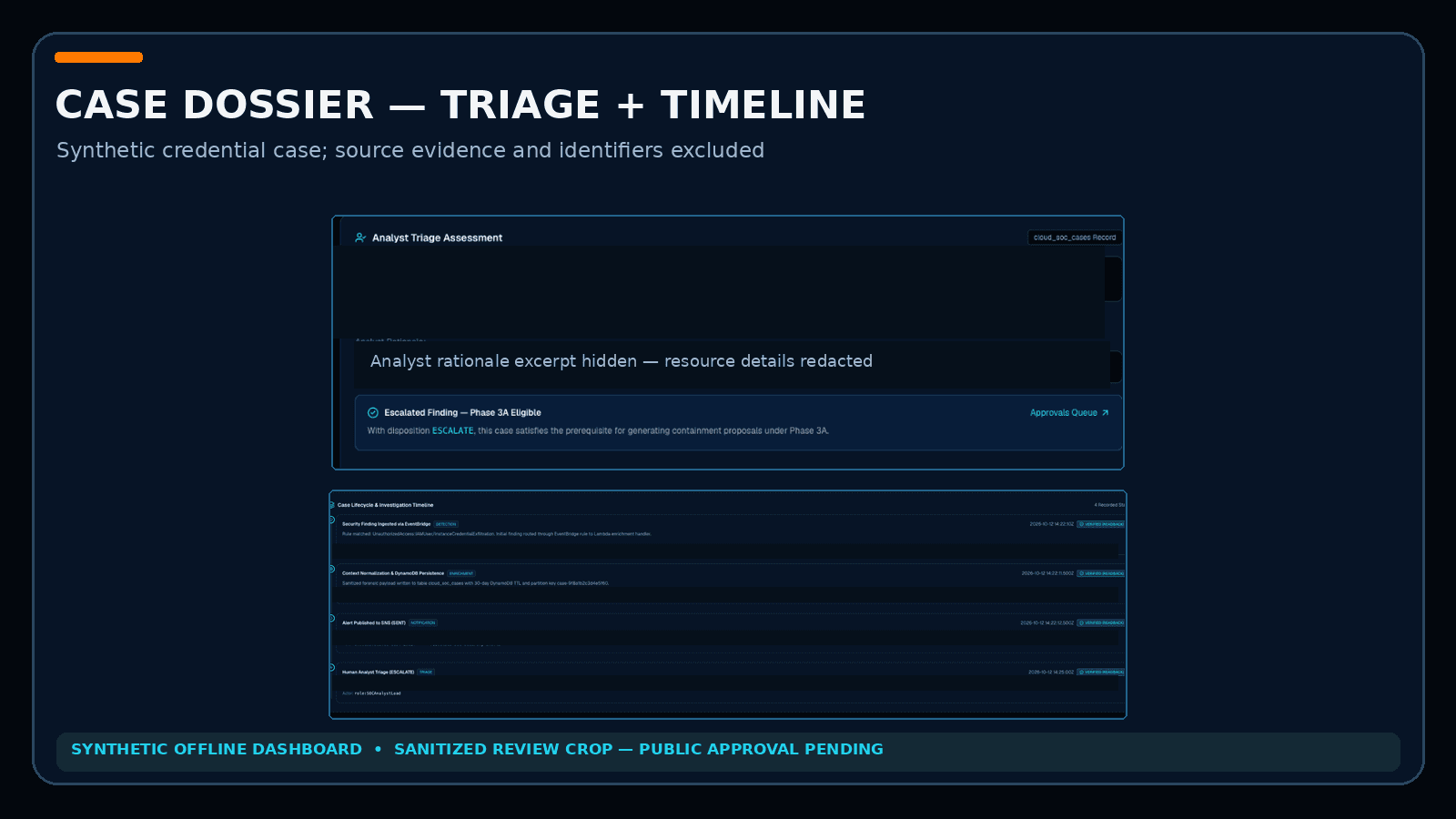
Task: Select Context Normalization & DynamoDB Persistence entry
Action: point(393,573)
